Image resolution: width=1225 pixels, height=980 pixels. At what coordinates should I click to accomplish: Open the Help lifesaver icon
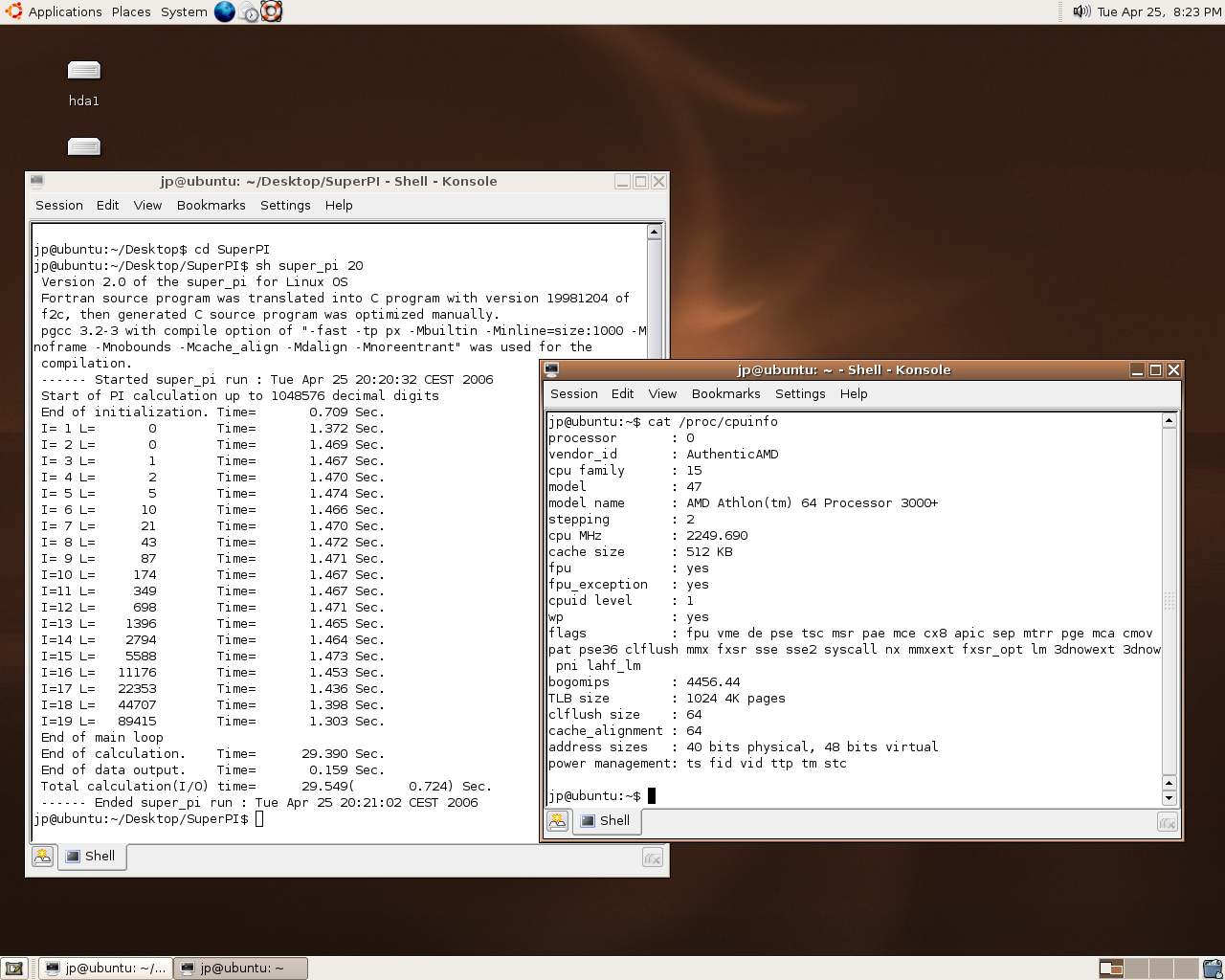click(x=272, y=11)
